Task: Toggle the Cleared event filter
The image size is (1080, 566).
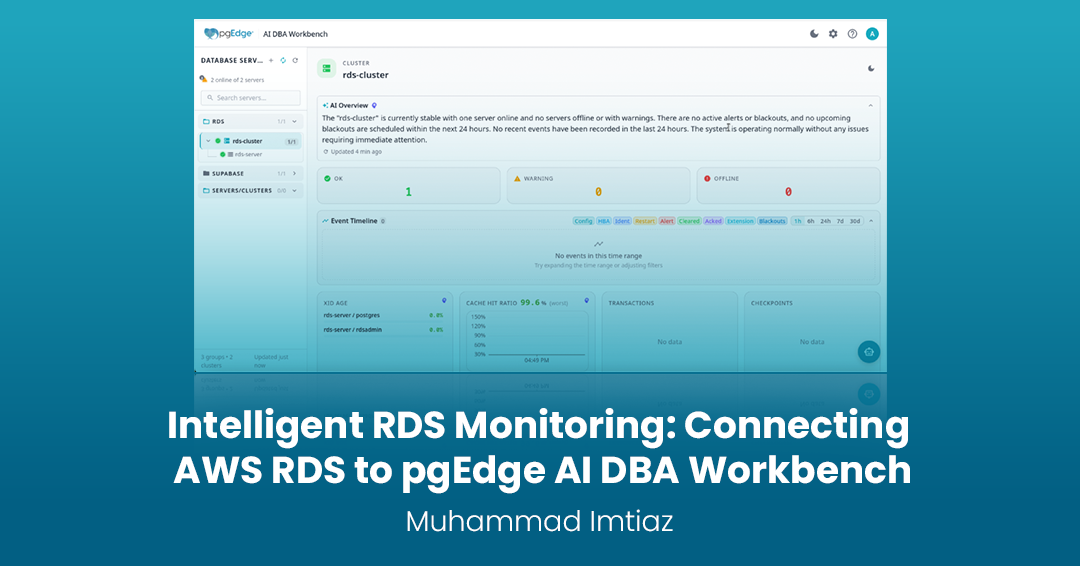Action: pos(689,221)
